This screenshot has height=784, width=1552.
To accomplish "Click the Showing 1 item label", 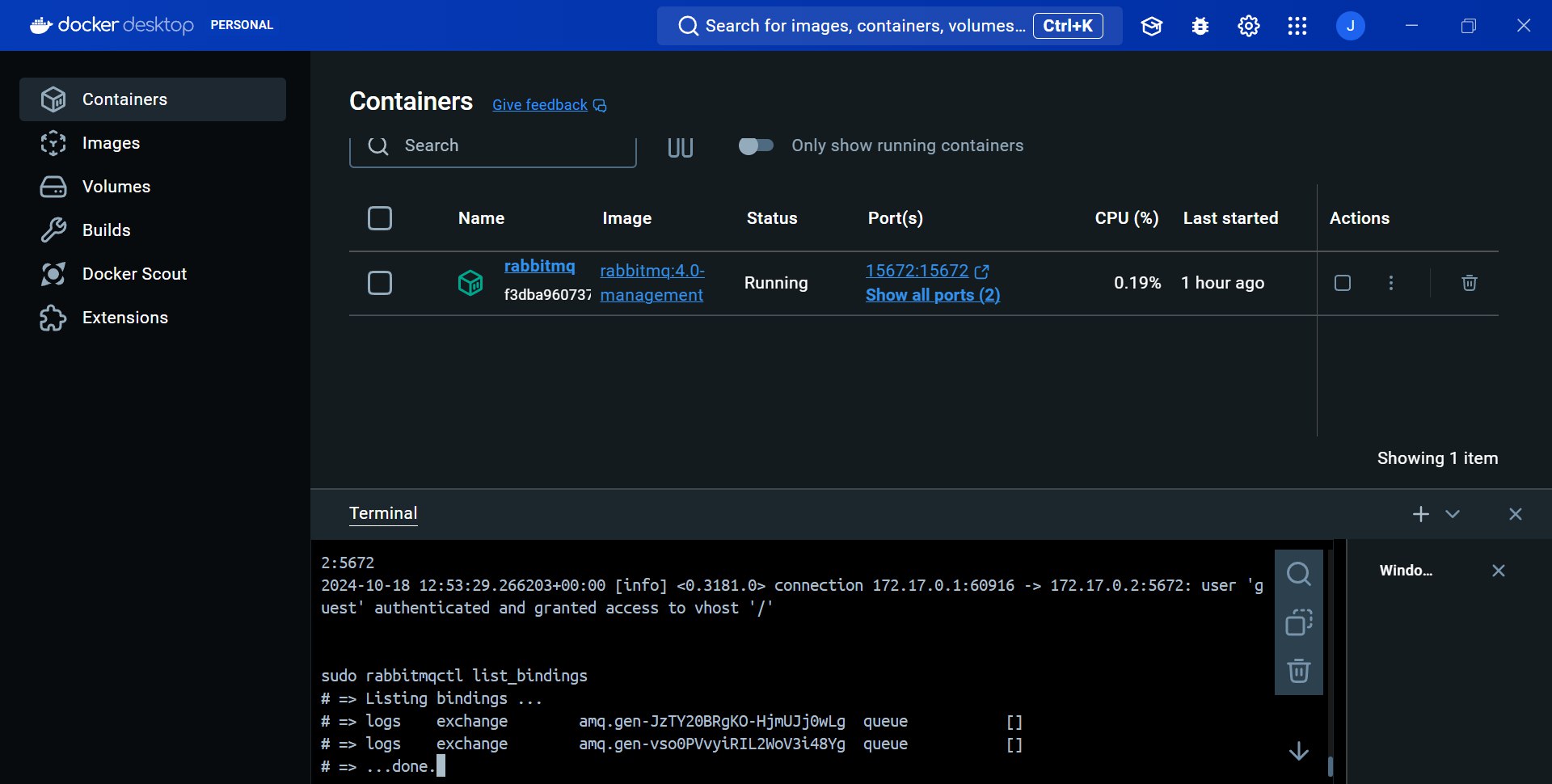I will [1437, 458].
